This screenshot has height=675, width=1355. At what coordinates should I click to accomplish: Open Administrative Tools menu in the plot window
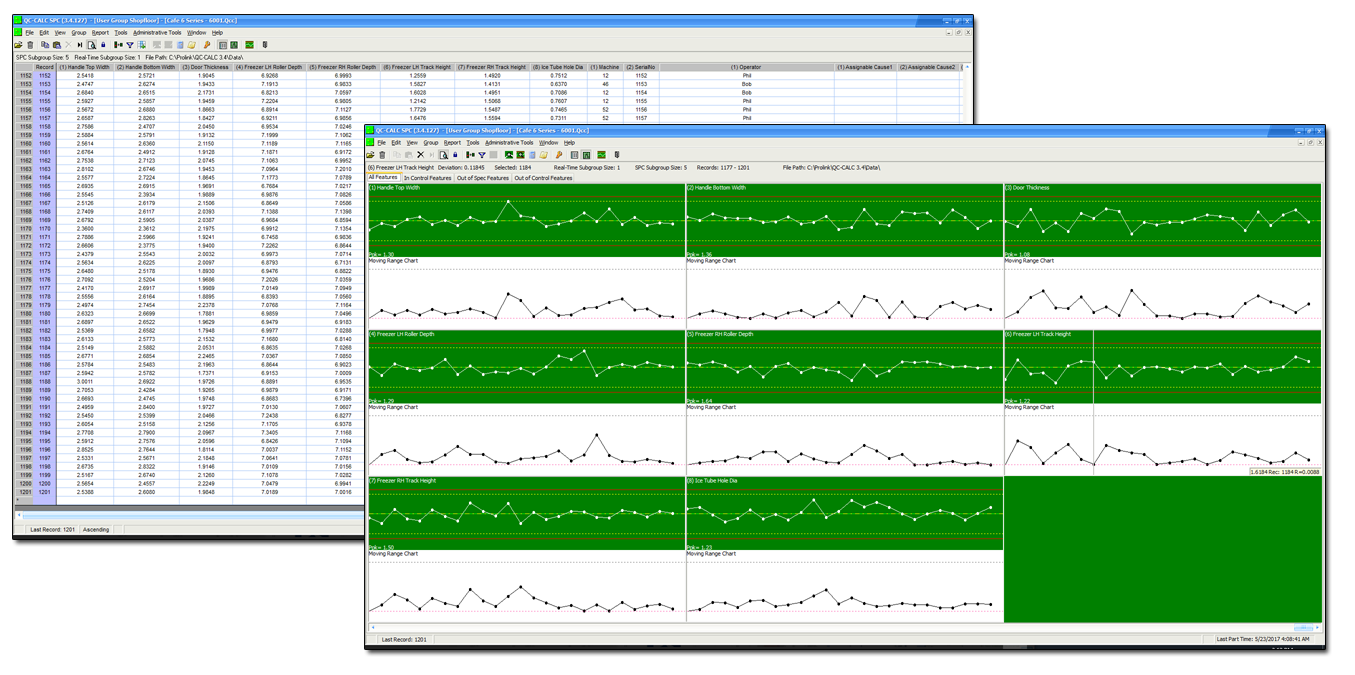508,143
